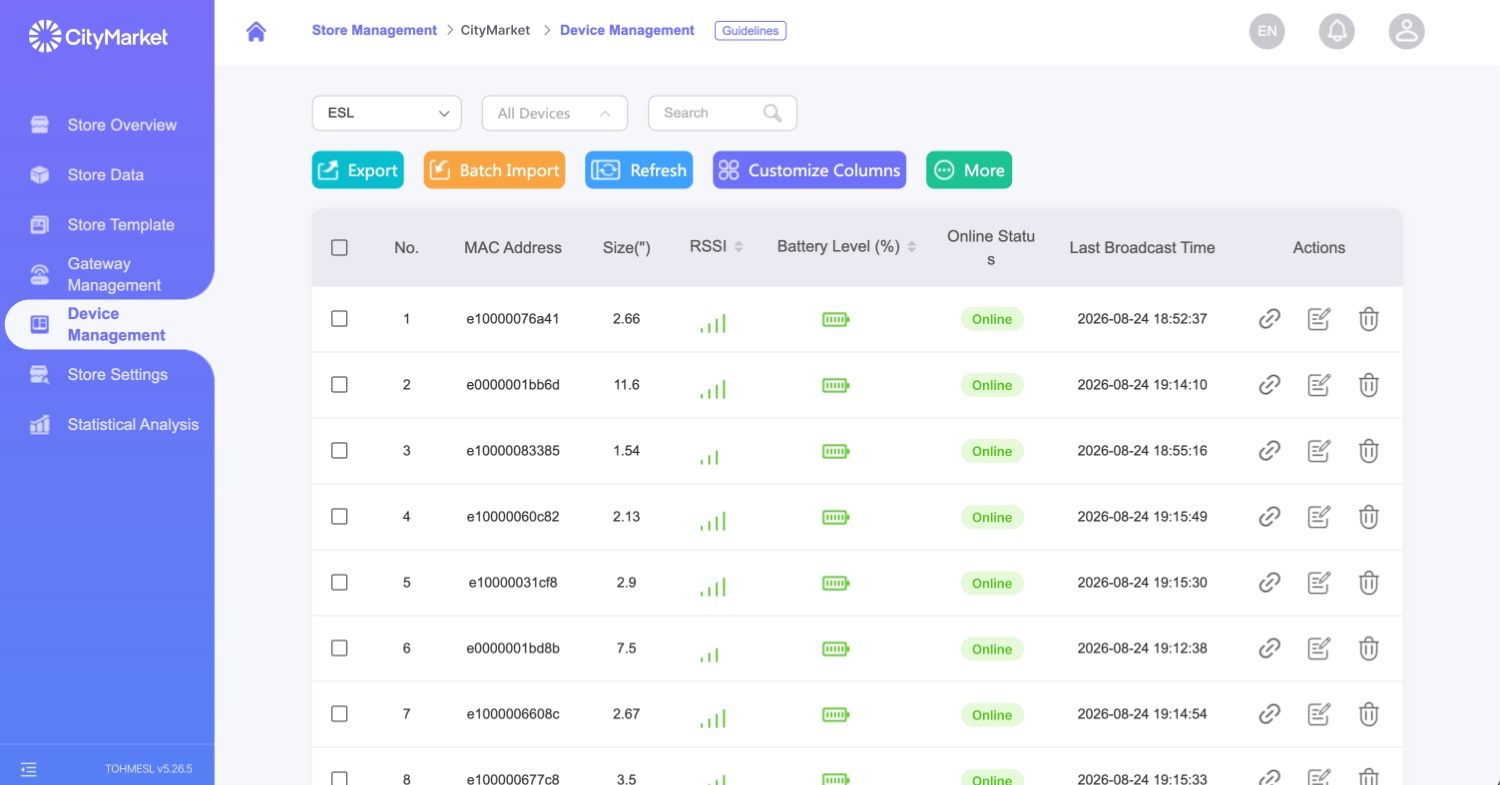Open the user profile avatar
The width and height of the screenshot is (1500, 785).
[x=1407, y=31]
